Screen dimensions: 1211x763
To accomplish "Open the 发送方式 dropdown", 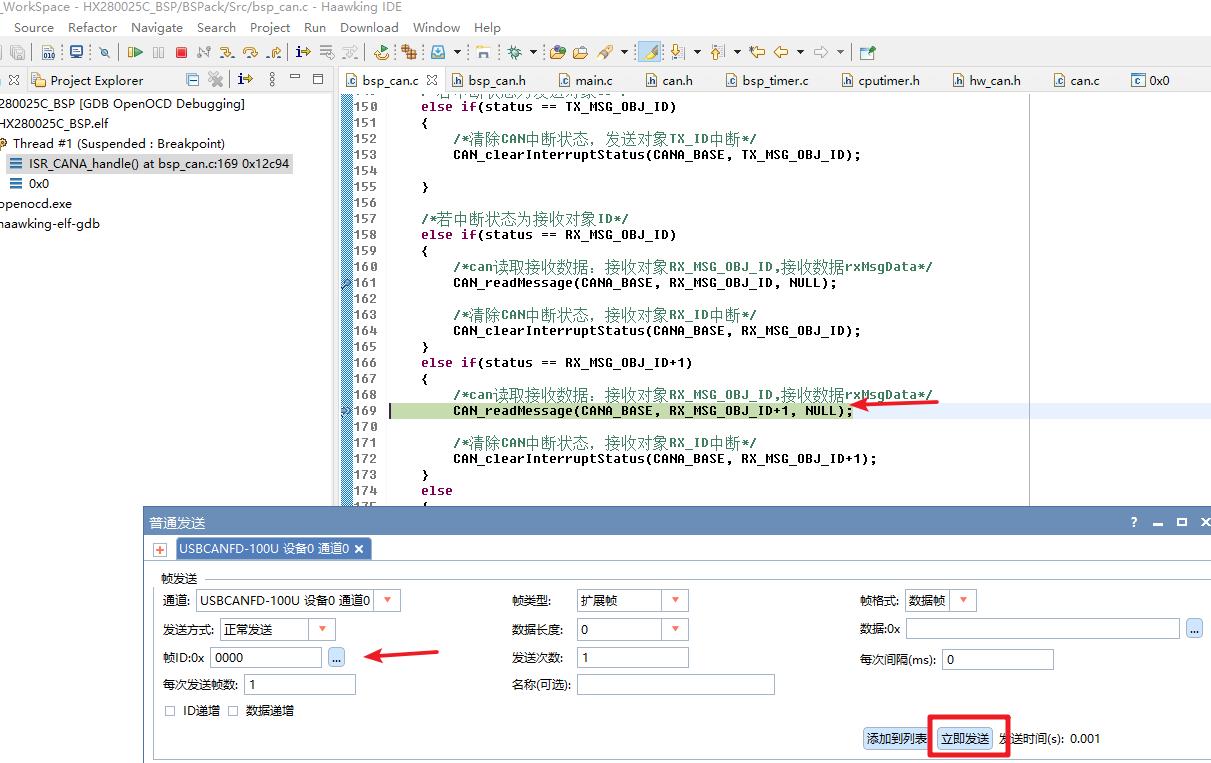I will point(322,629).
